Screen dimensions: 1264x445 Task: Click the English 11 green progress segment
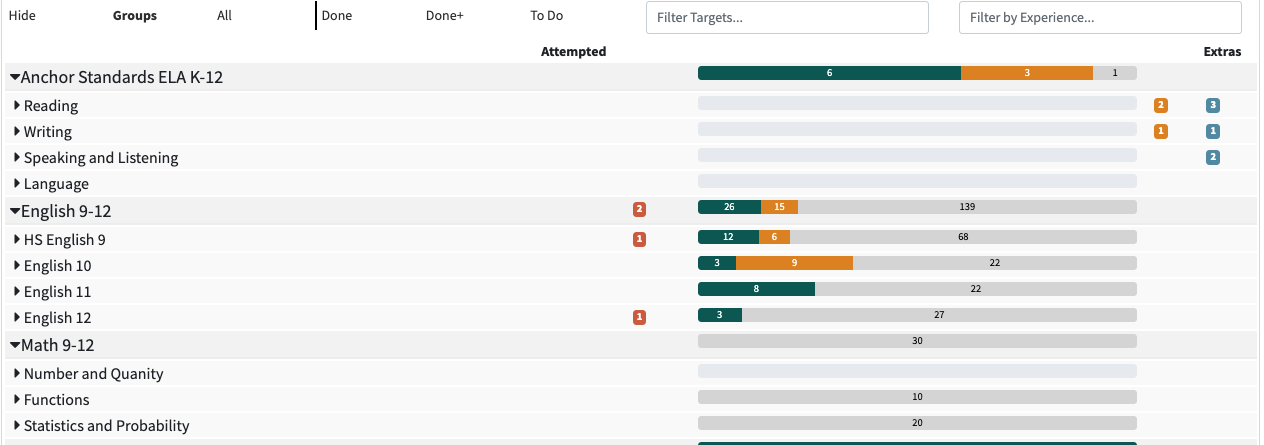(x=756, y=289)
